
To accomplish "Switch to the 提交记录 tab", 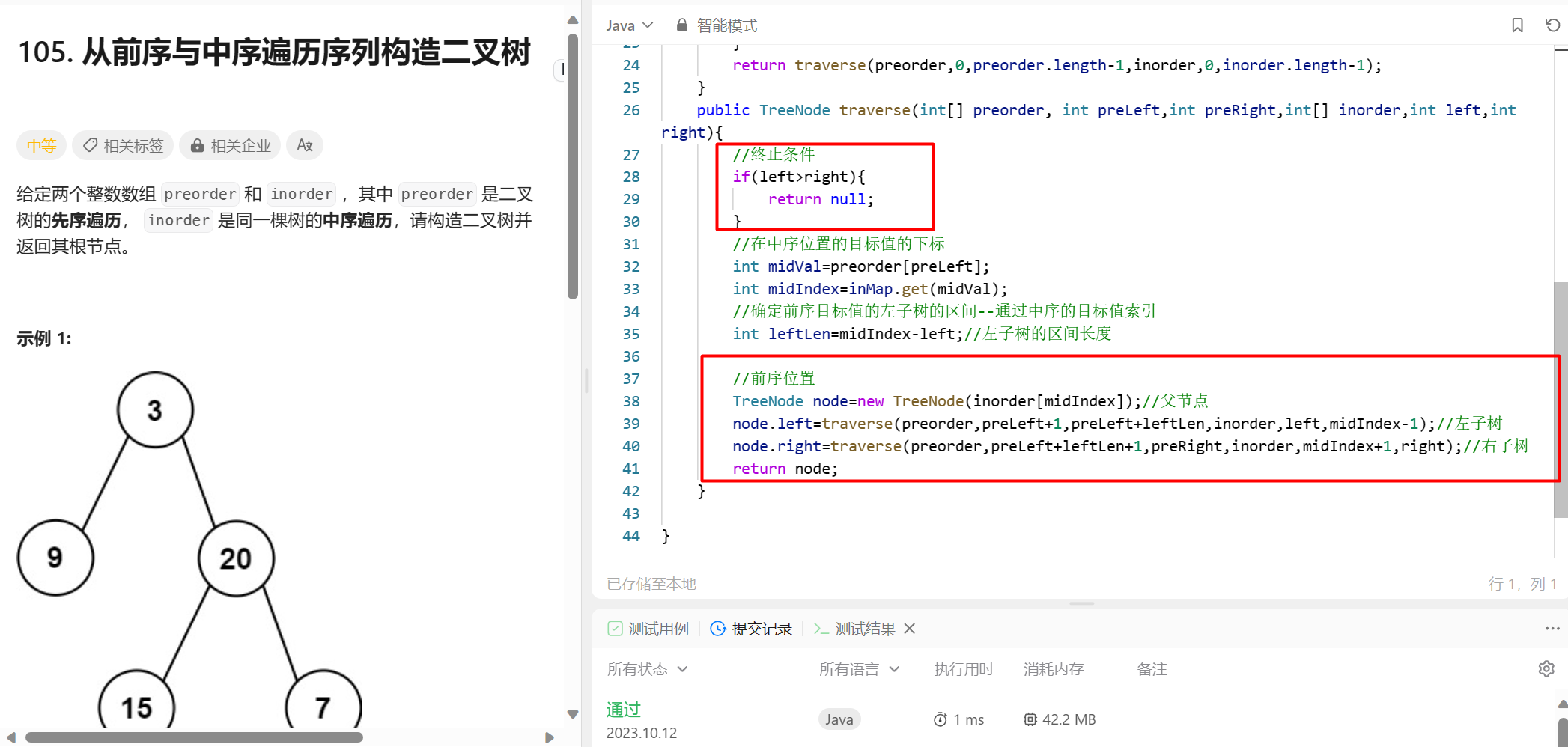I will 751,629.
